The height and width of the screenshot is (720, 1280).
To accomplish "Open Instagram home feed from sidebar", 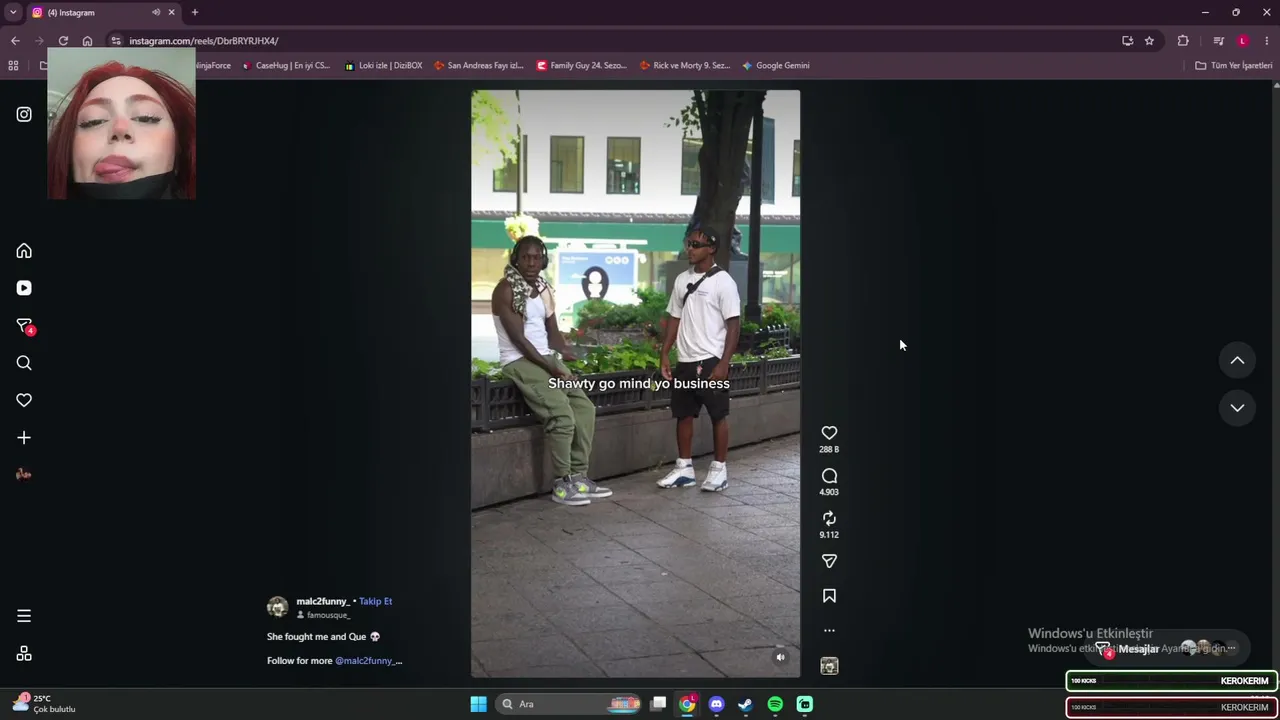I will pos(24,251).
